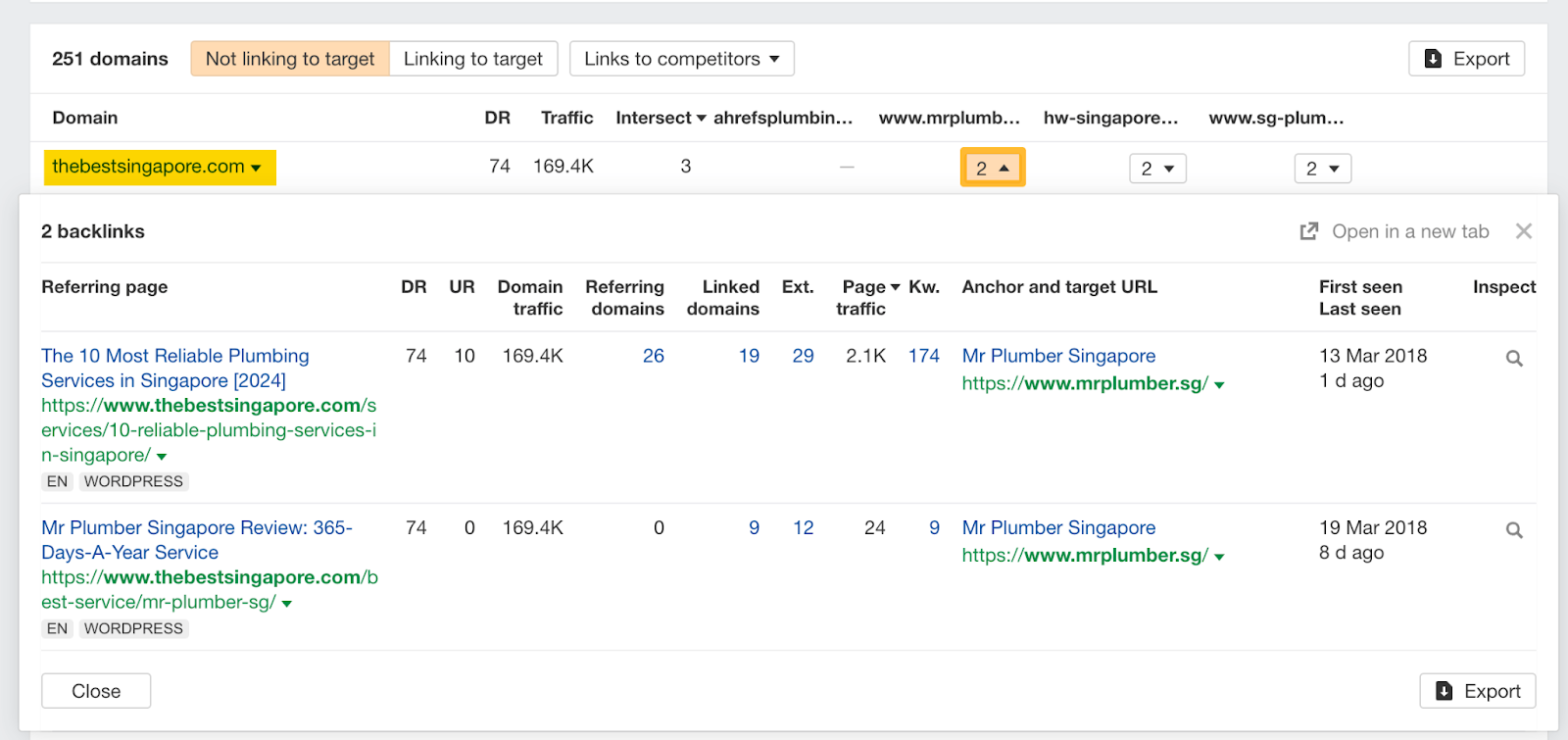This screenshot has width=1568, height=740.
Task: Click EN tag on second referring page
Action: pyautogui.click(x=57, y=628)
